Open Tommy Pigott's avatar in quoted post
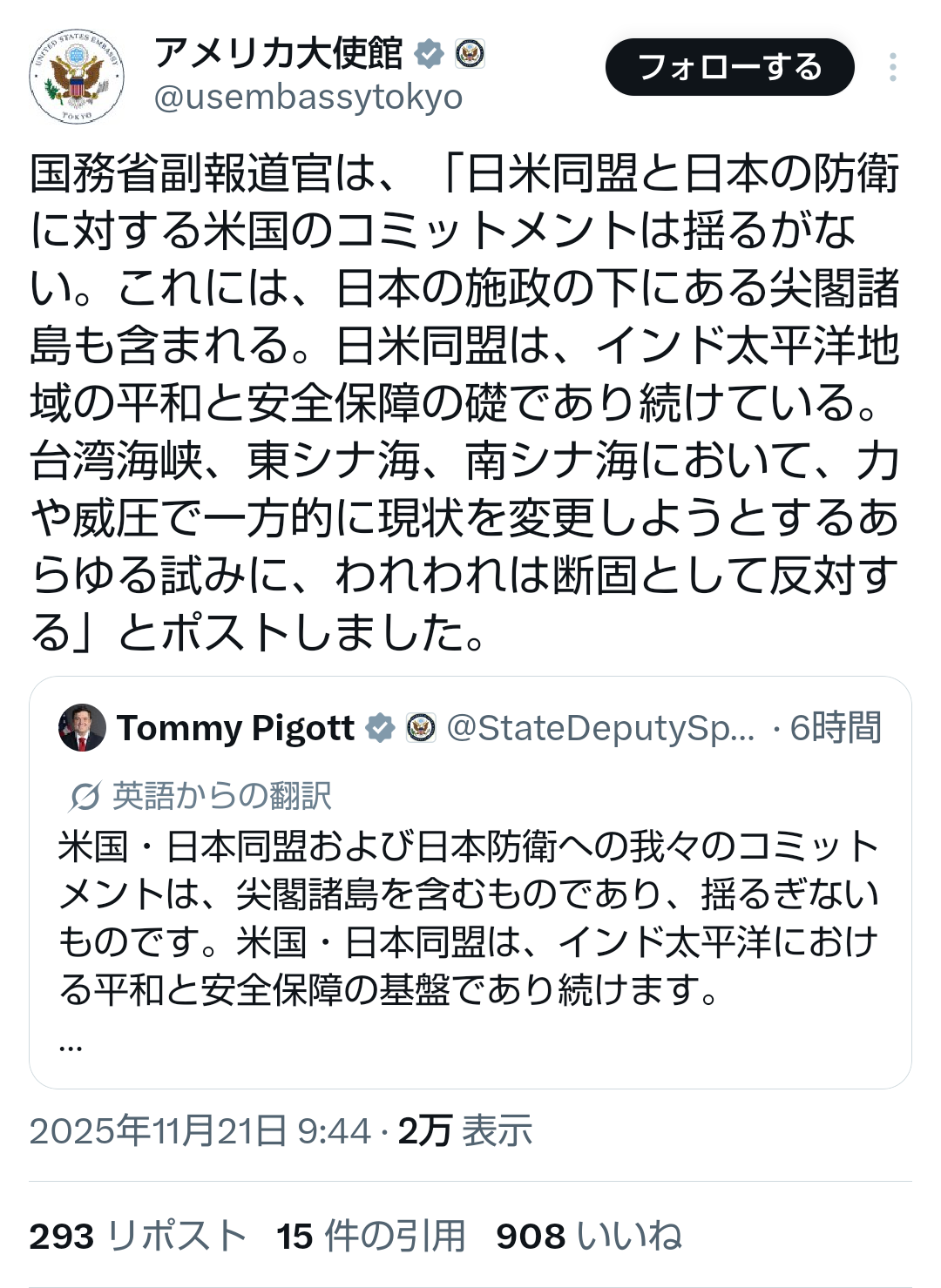The width and height of the screenshot is (941, 1288). pyautogui.click(x=82, y=728)
